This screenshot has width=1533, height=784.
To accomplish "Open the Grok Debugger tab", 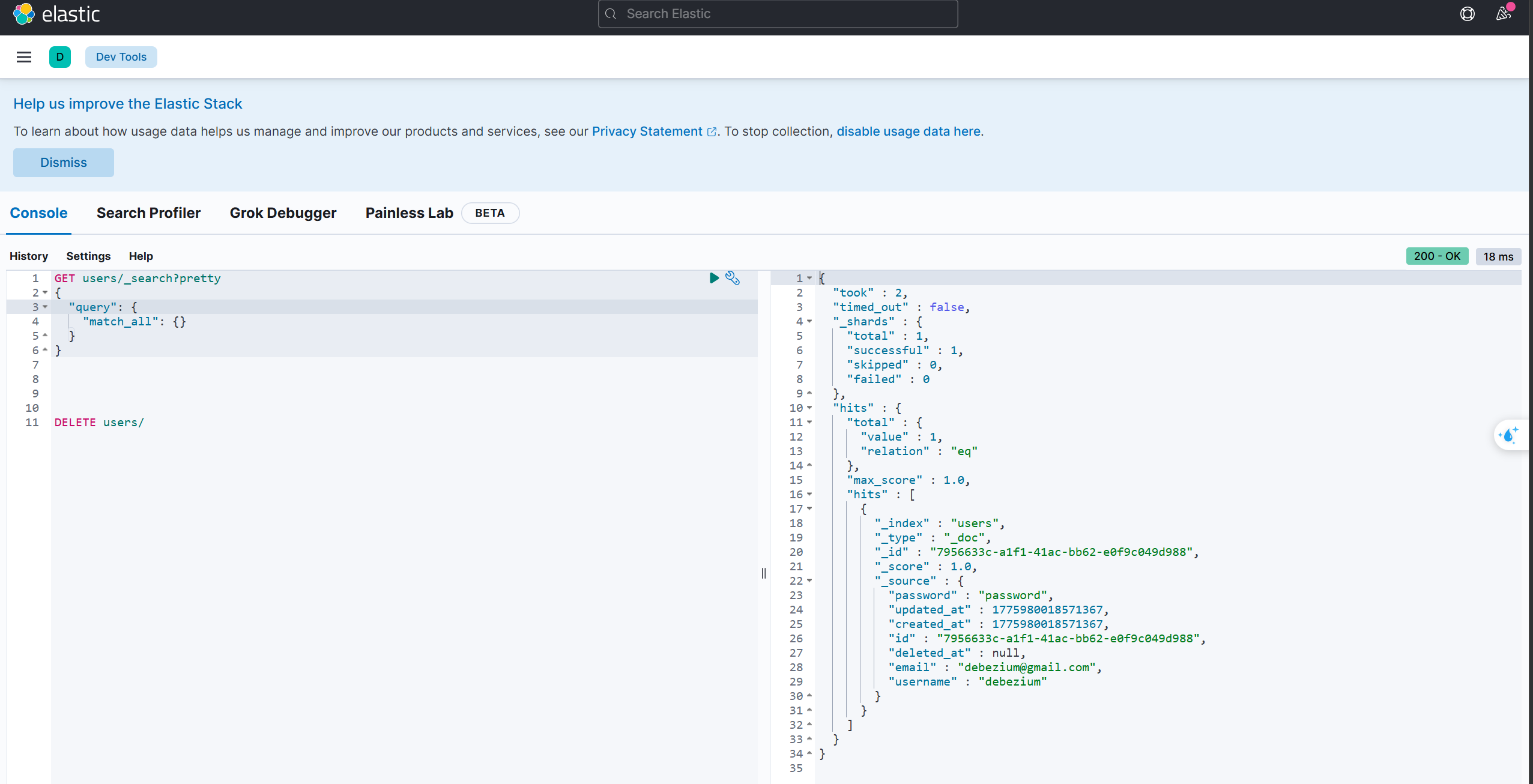I will [283, 213].
